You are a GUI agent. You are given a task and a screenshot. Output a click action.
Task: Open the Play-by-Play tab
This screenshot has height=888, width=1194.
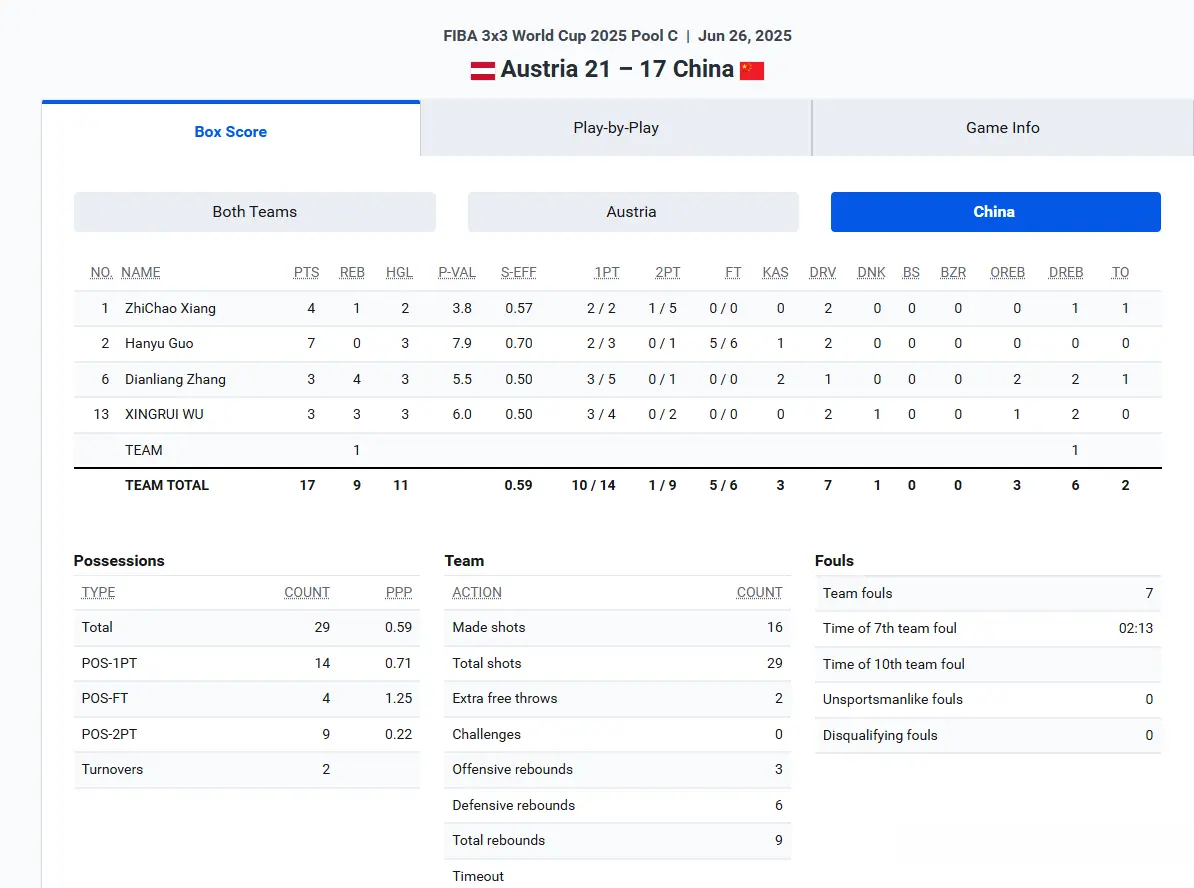tap(616, 128)
